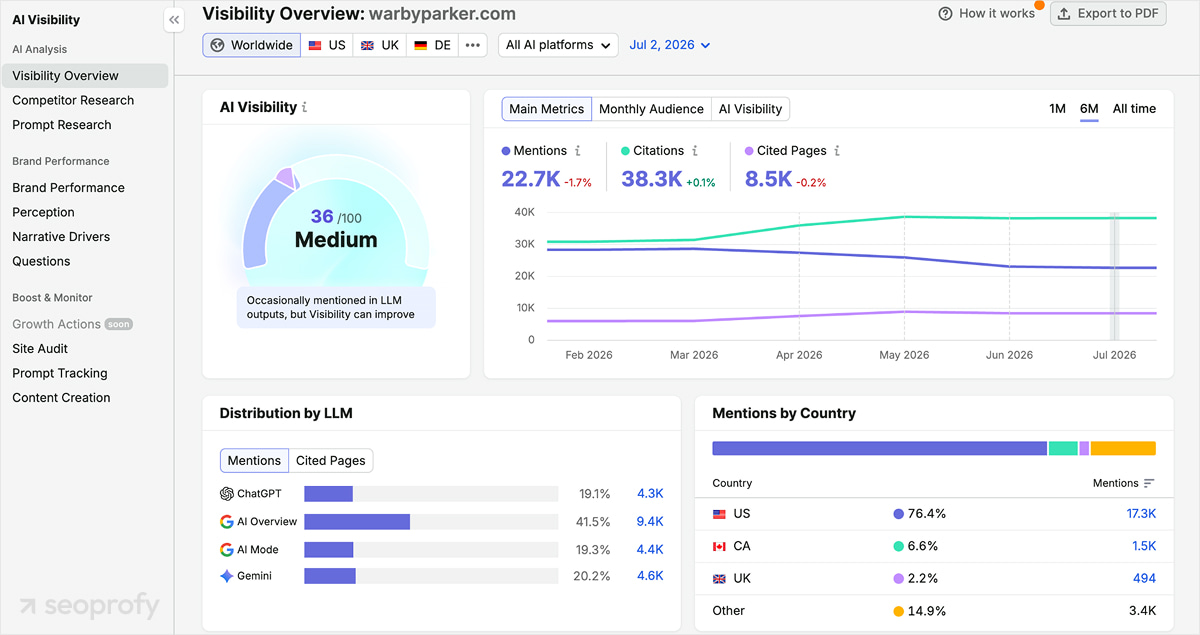
Task: Click the Cited Pages info icon
Action: (837, 151)
